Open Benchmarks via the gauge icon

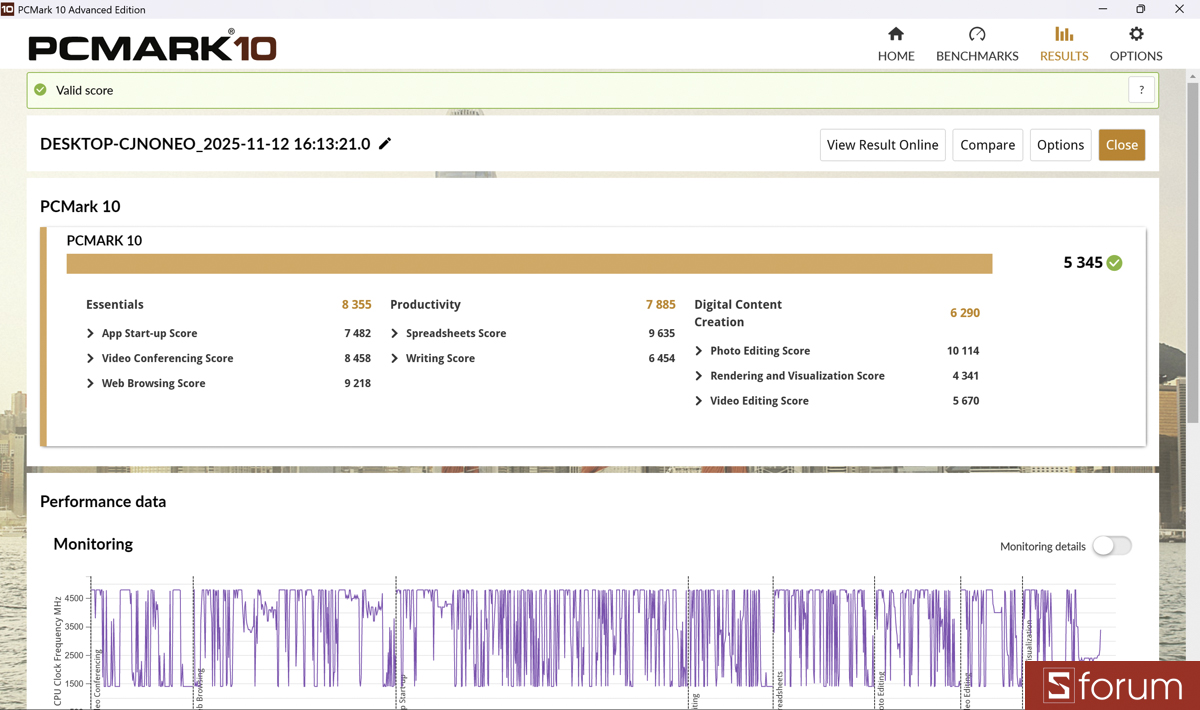pos(977,35)
